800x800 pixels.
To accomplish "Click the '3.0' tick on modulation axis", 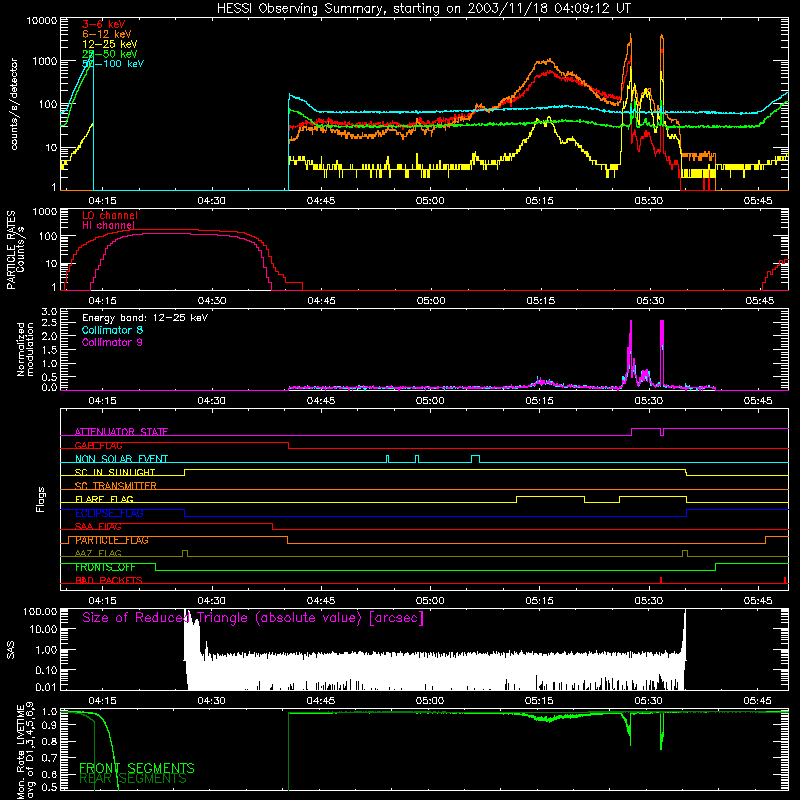I will coord(49,311).
